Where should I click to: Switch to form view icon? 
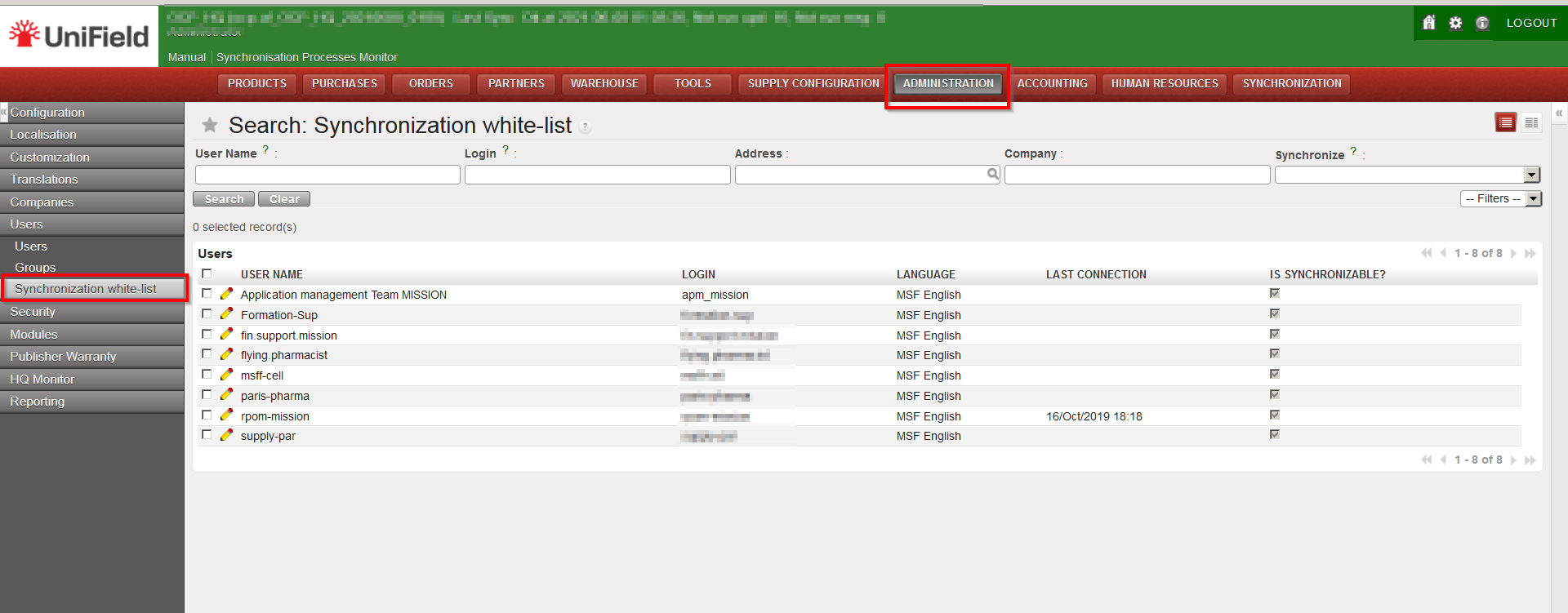click(x=1531, y=122)
